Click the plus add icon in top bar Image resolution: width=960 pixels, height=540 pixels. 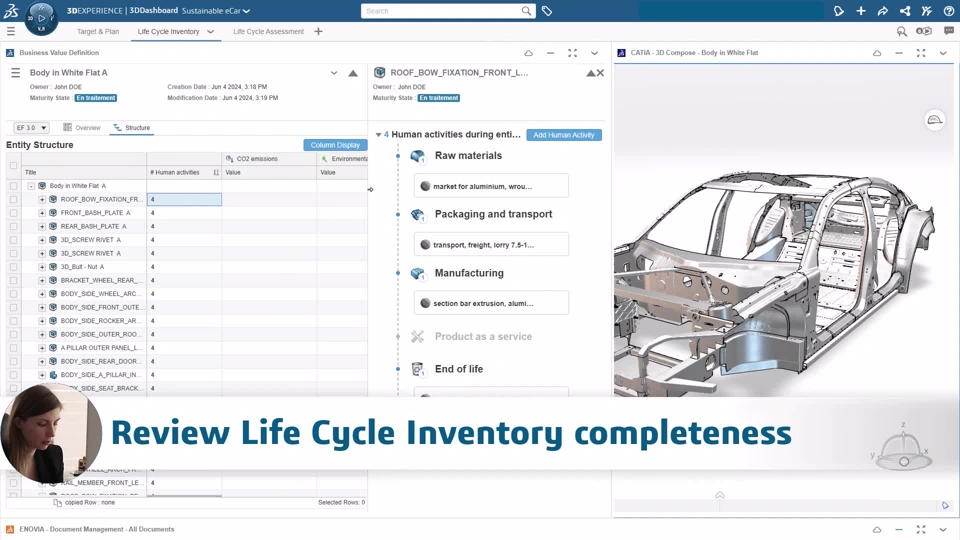point(861,11)
